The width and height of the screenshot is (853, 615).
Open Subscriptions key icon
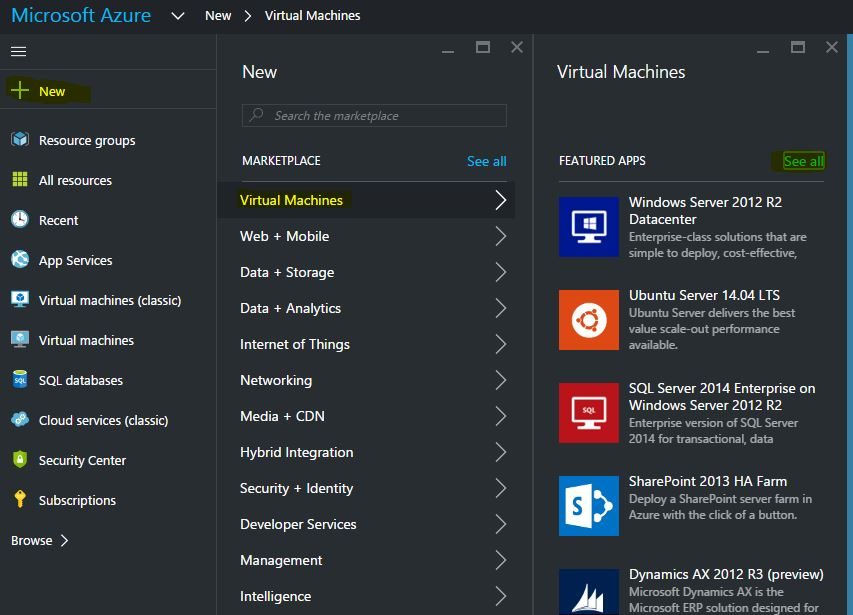[x=20, y=500]
